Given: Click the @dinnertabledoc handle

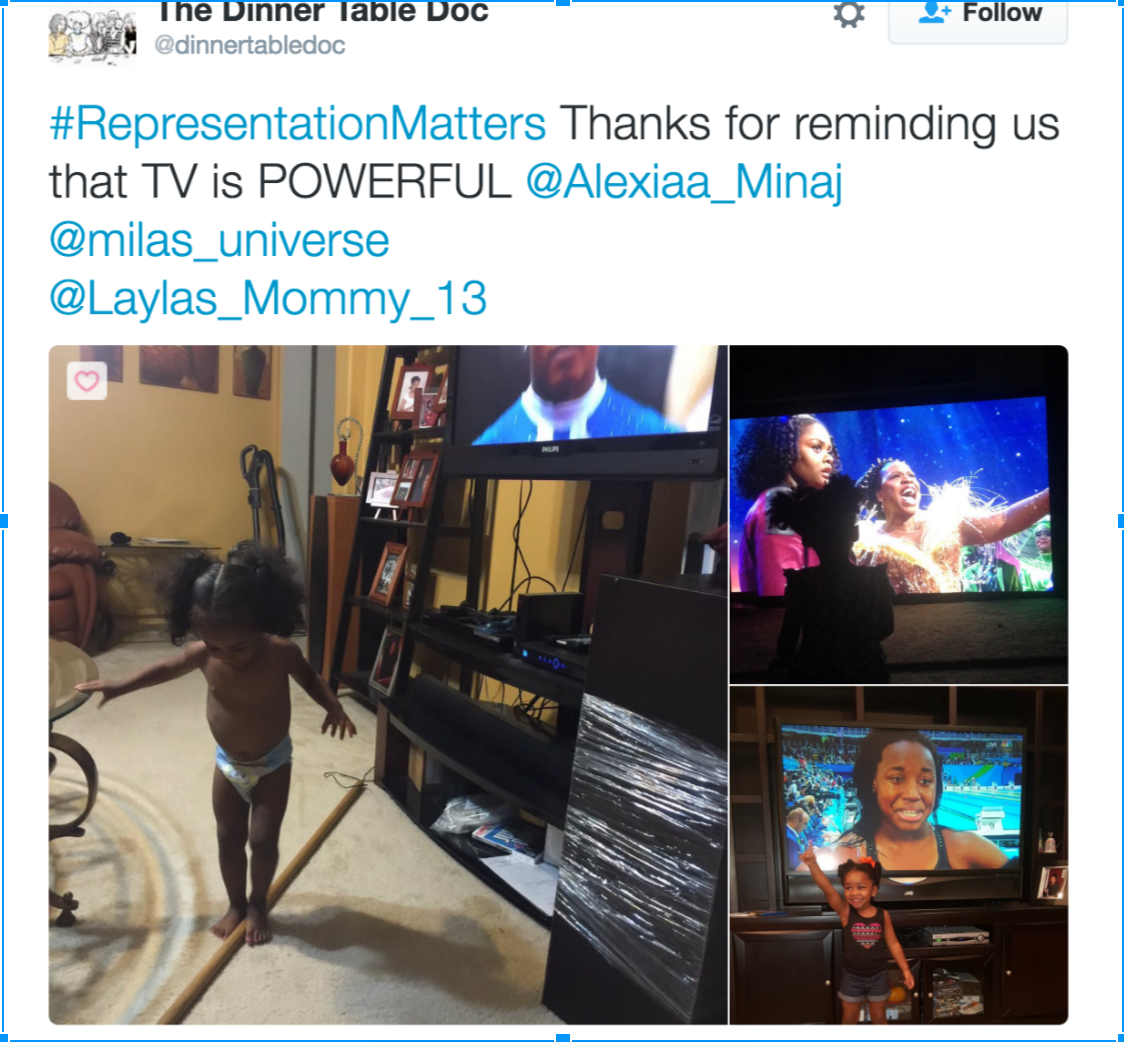Looking at the screenshot, I should pos(249,45).
